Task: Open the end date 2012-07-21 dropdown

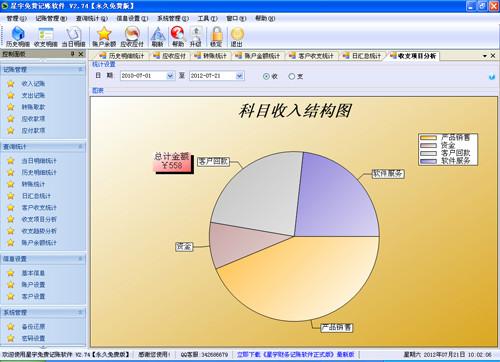Action: pos(239,76)
